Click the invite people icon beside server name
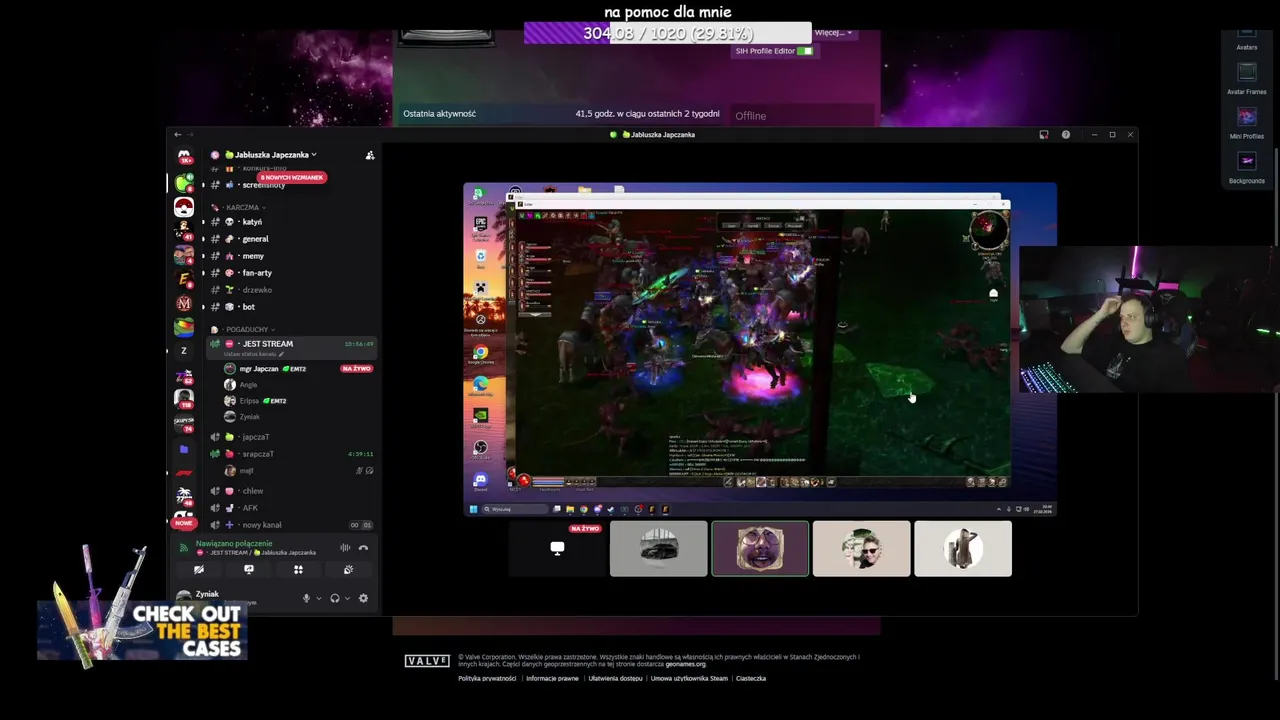 370,155
